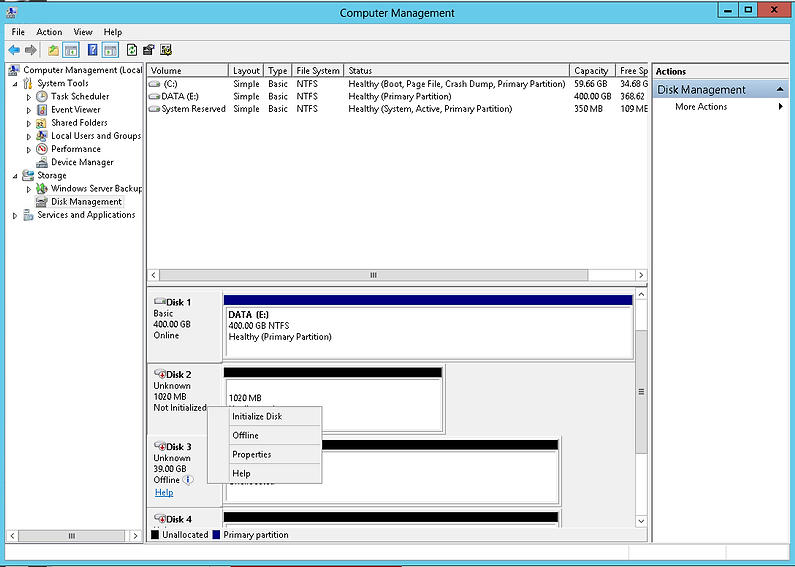Click the Forward arrow toolbar icon
The width and height of the screenshot is (795, 567).
pos(30,50)
